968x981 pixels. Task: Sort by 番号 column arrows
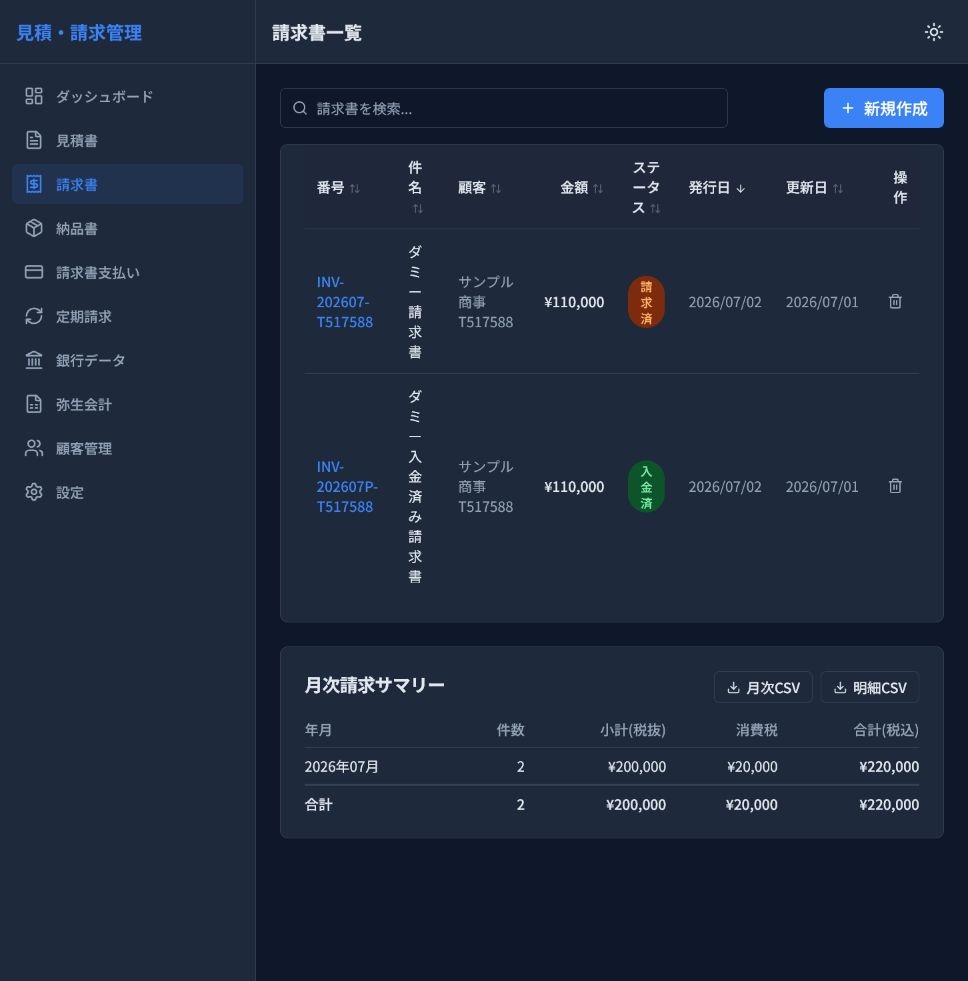pos(355,188)
